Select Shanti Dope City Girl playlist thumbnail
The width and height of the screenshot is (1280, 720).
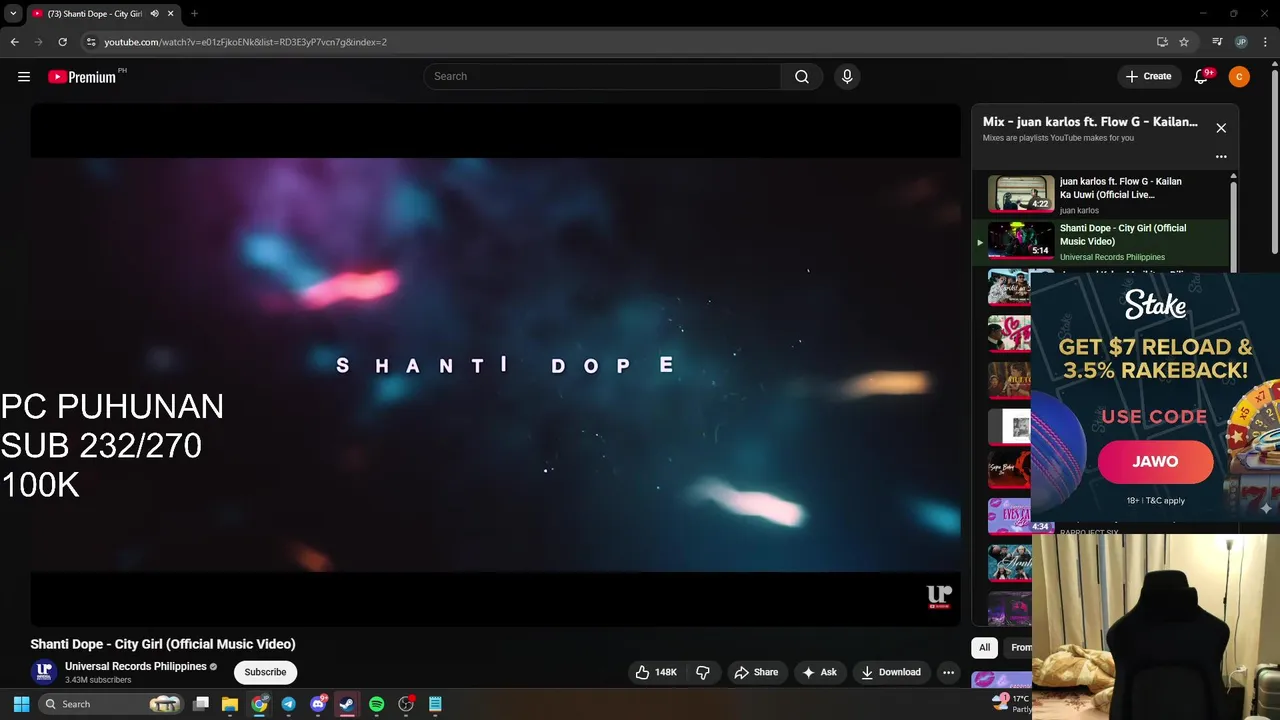(x=1021, y=241)
